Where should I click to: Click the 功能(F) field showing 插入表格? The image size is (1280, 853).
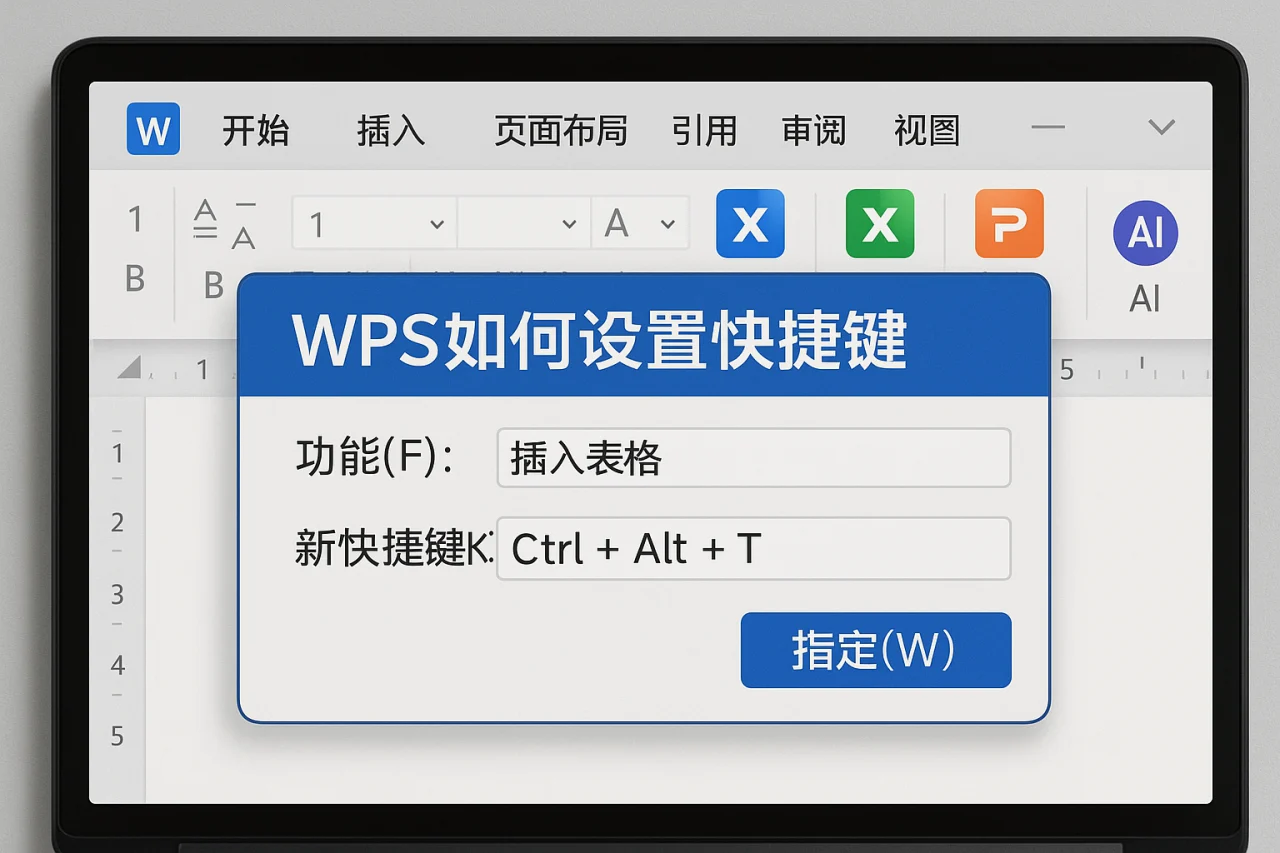pyautogui.click(x=753, y=458)
